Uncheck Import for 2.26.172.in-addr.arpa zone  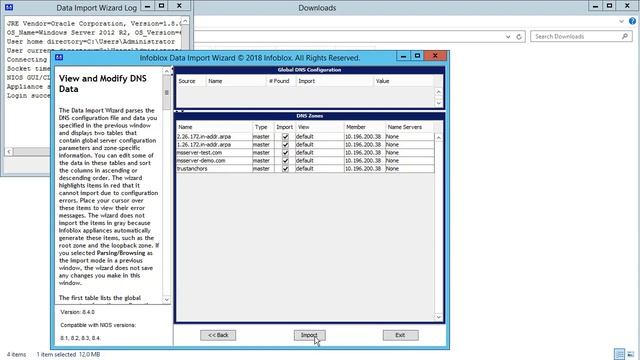coord(285,137)
